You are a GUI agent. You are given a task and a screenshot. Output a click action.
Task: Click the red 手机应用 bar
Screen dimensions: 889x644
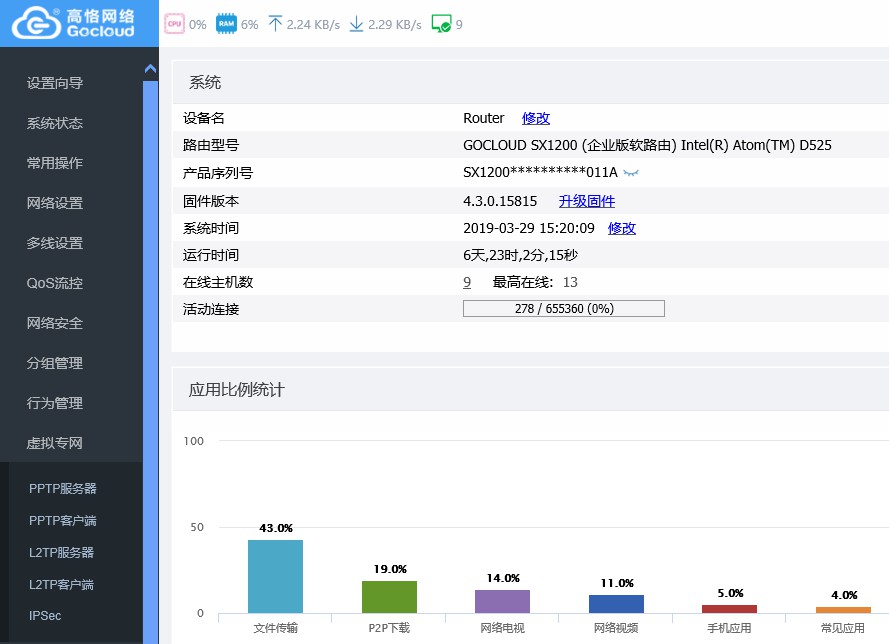click(x=729, y=609)
